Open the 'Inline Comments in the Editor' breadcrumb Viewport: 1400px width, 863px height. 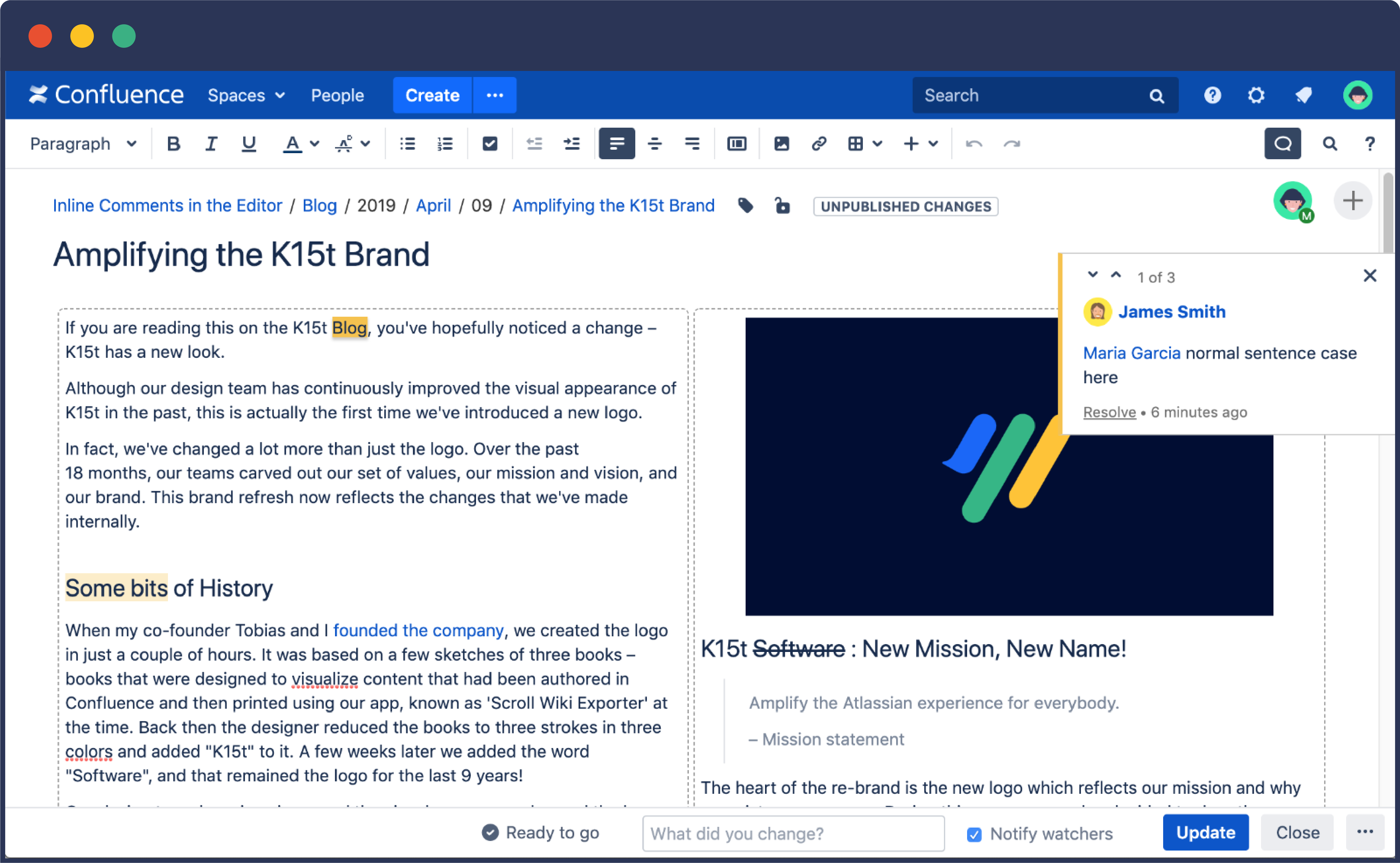(x=167, y=206)
